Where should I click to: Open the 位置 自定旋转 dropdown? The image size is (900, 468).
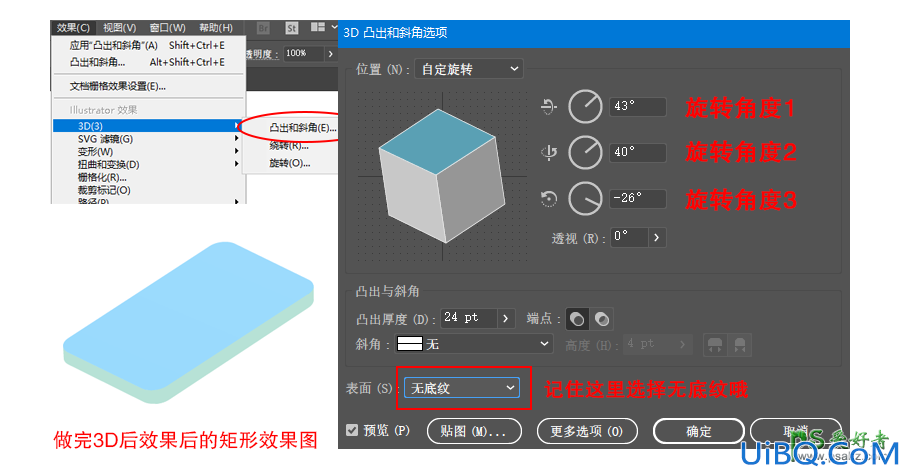469,69
